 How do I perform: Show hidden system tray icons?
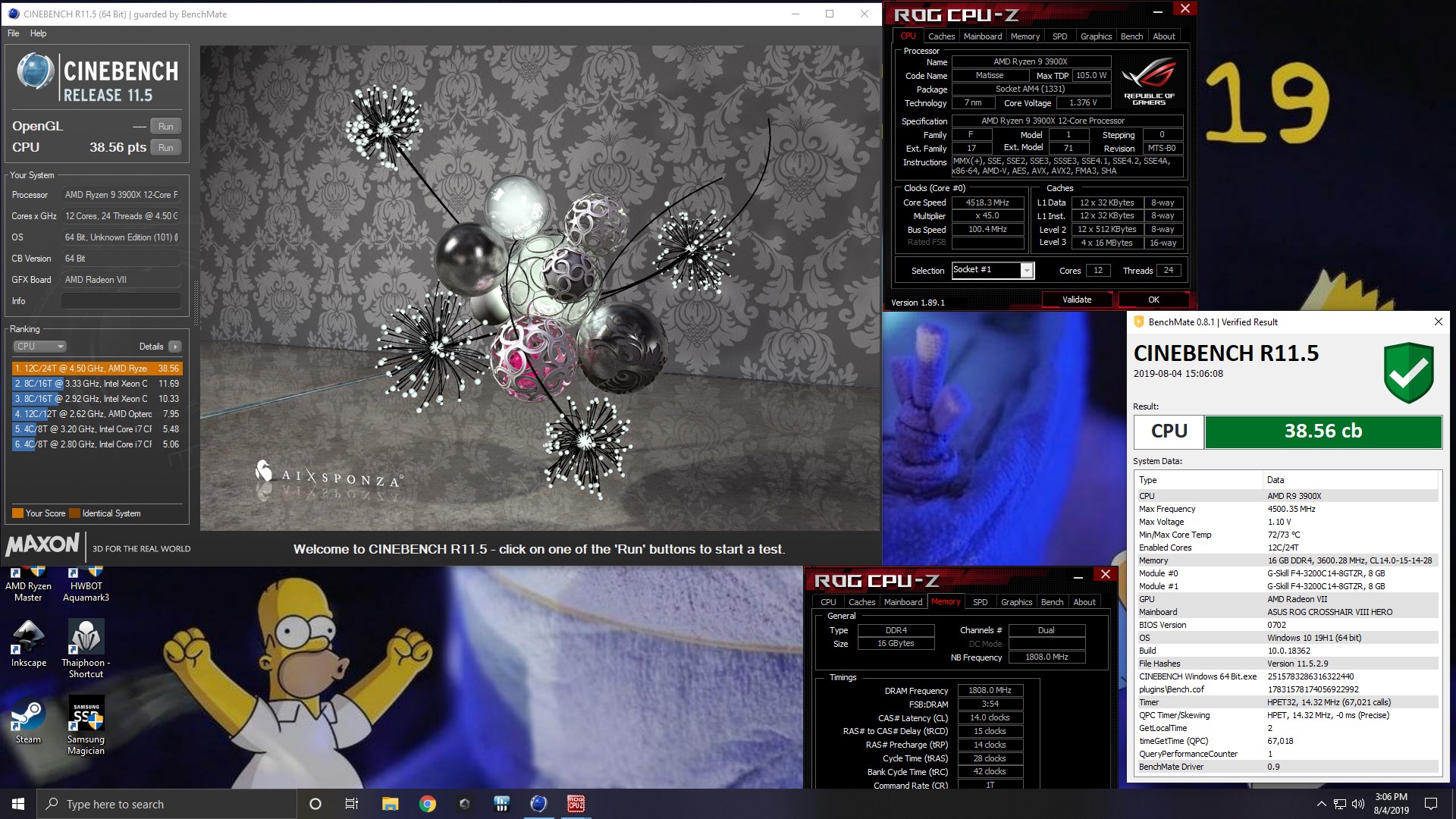1321,804
